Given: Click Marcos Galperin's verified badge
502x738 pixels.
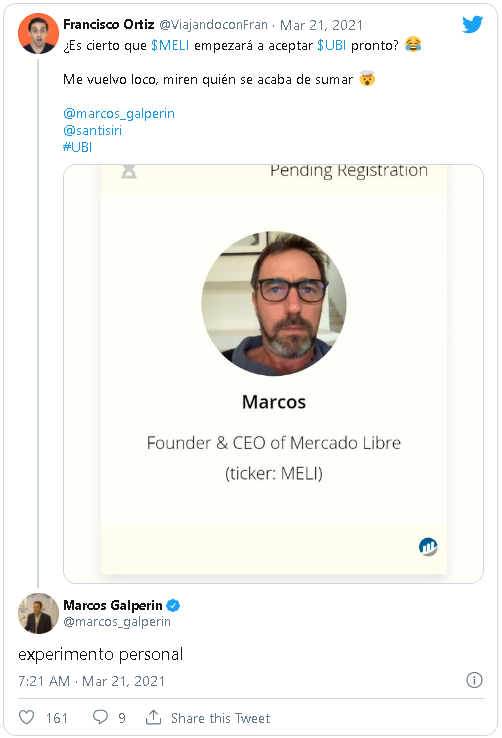Looking at the screenshot, I should 173,605.
